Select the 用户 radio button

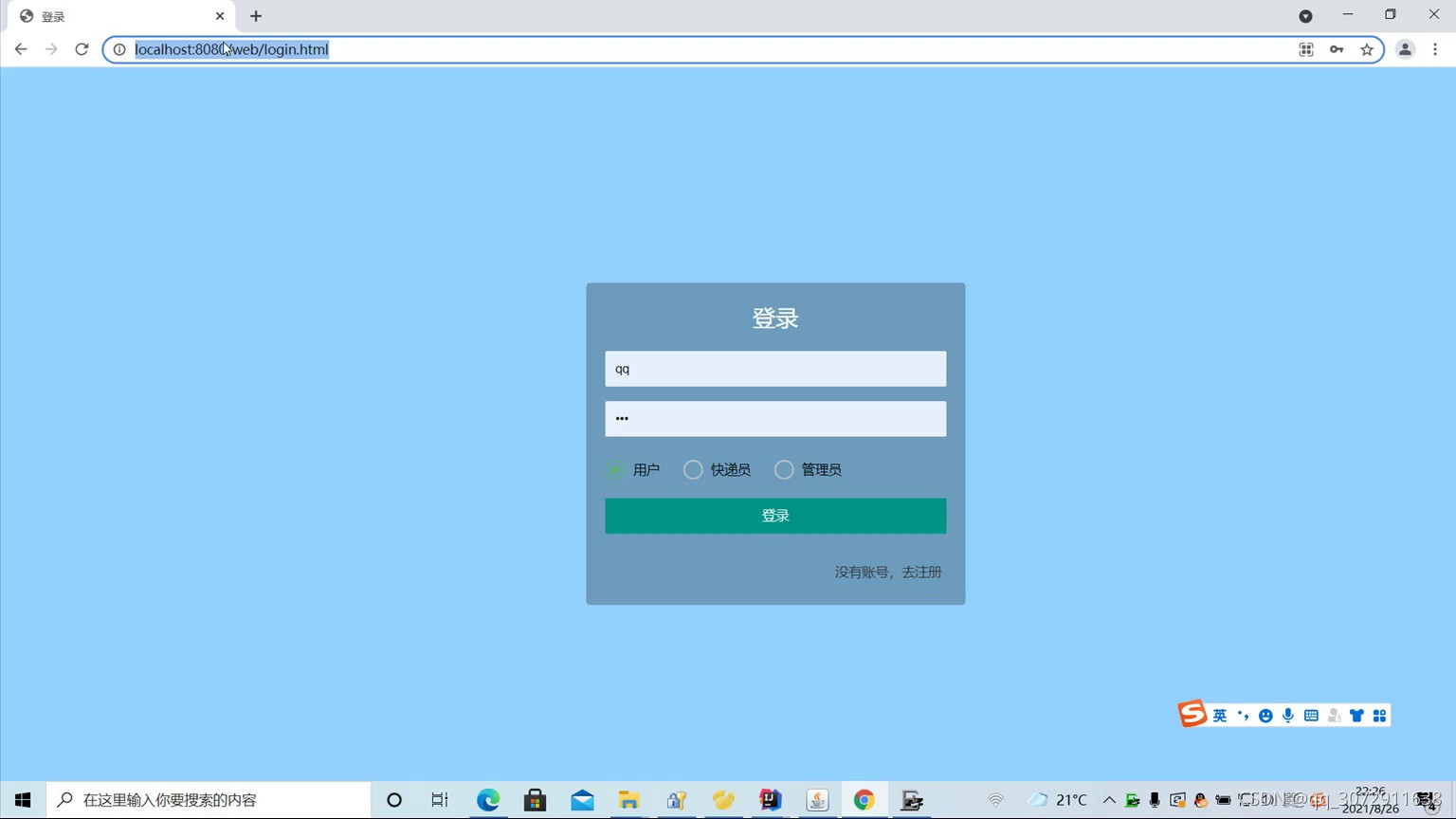pos(615,469)
